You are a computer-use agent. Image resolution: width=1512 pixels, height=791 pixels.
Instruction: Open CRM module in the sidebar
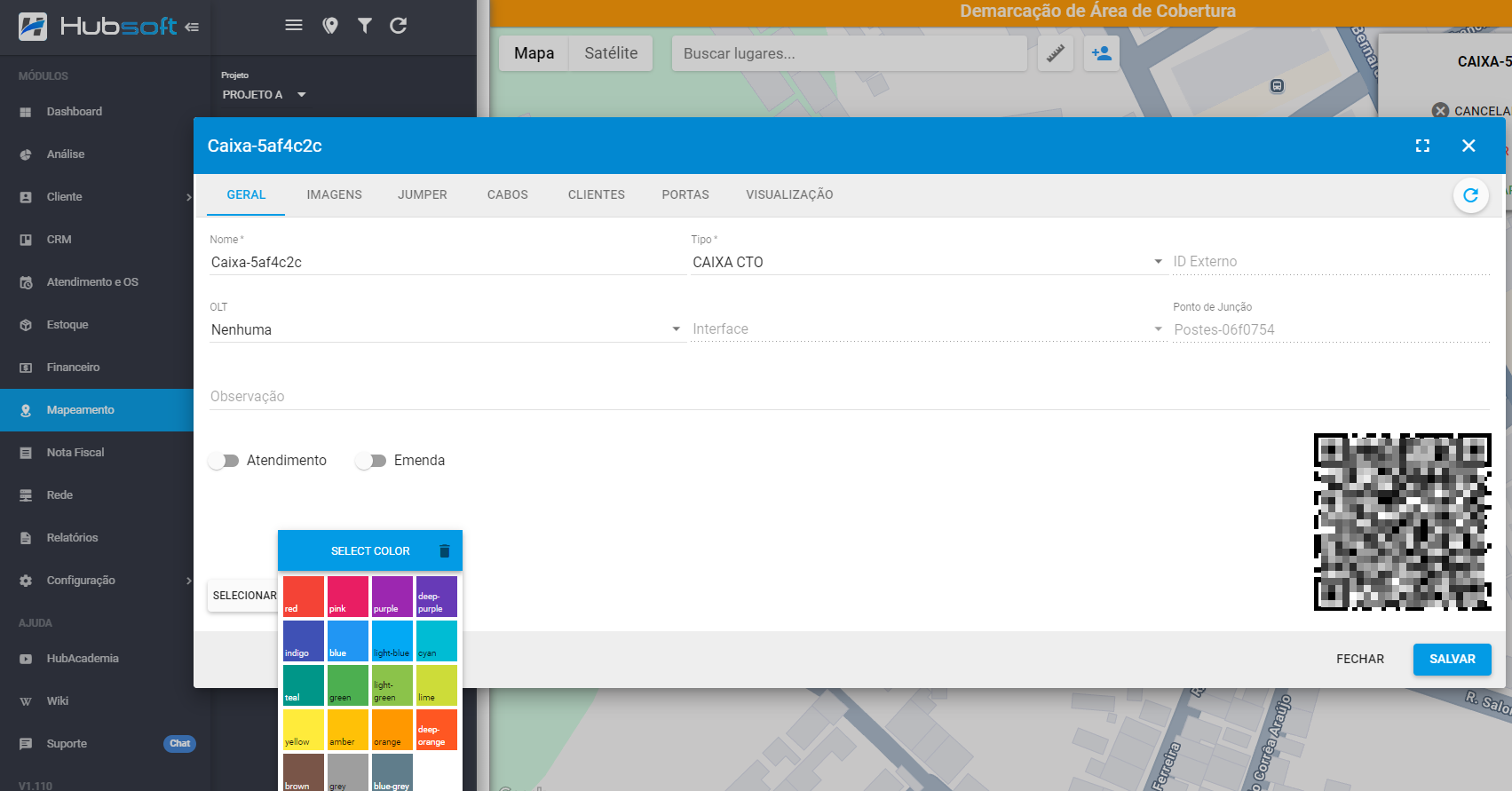coord(97,240)
